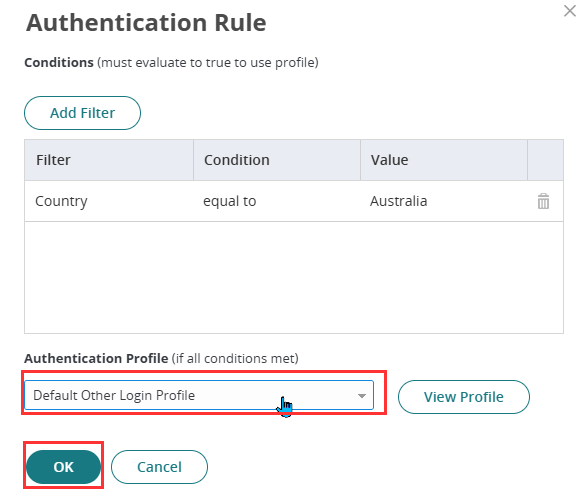The width and height of the screenshot is (579, 501).
Task: Click the Add Filter button
Action: [x=82, y=113]
